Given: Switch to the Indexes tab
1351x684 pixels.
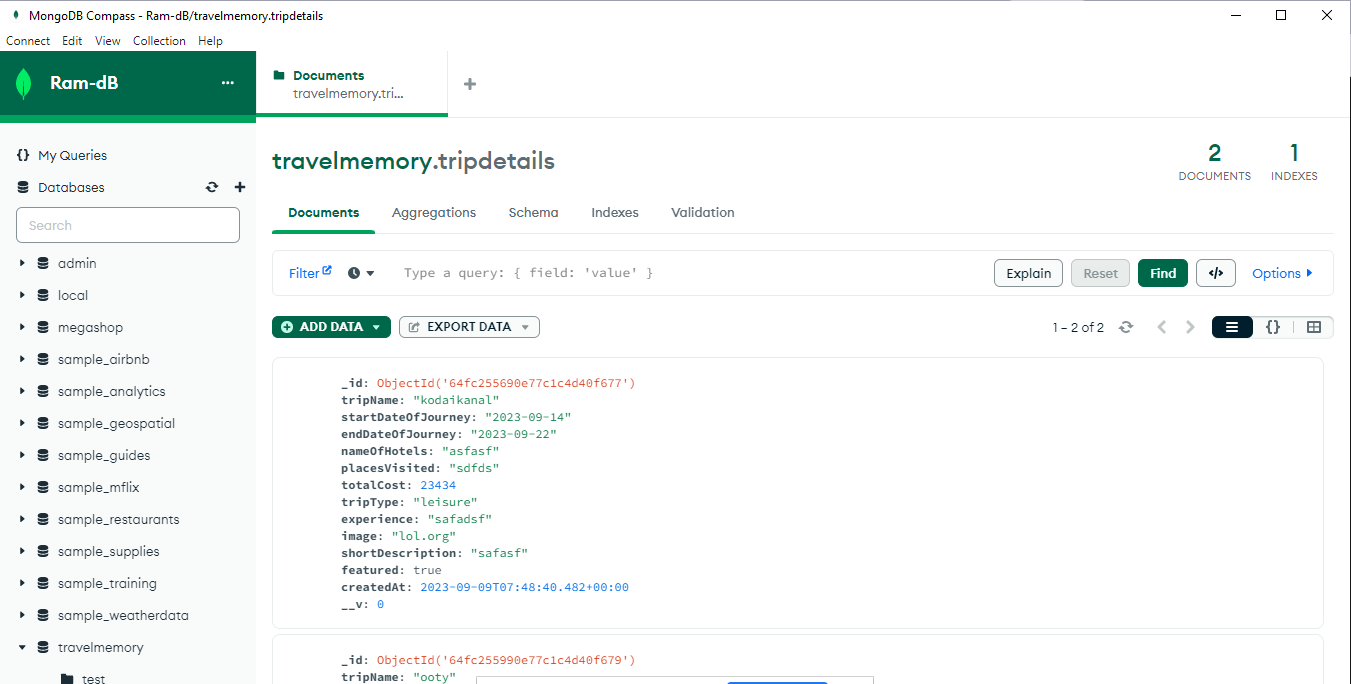Looking at the screenshot, I should click(615, 212).
